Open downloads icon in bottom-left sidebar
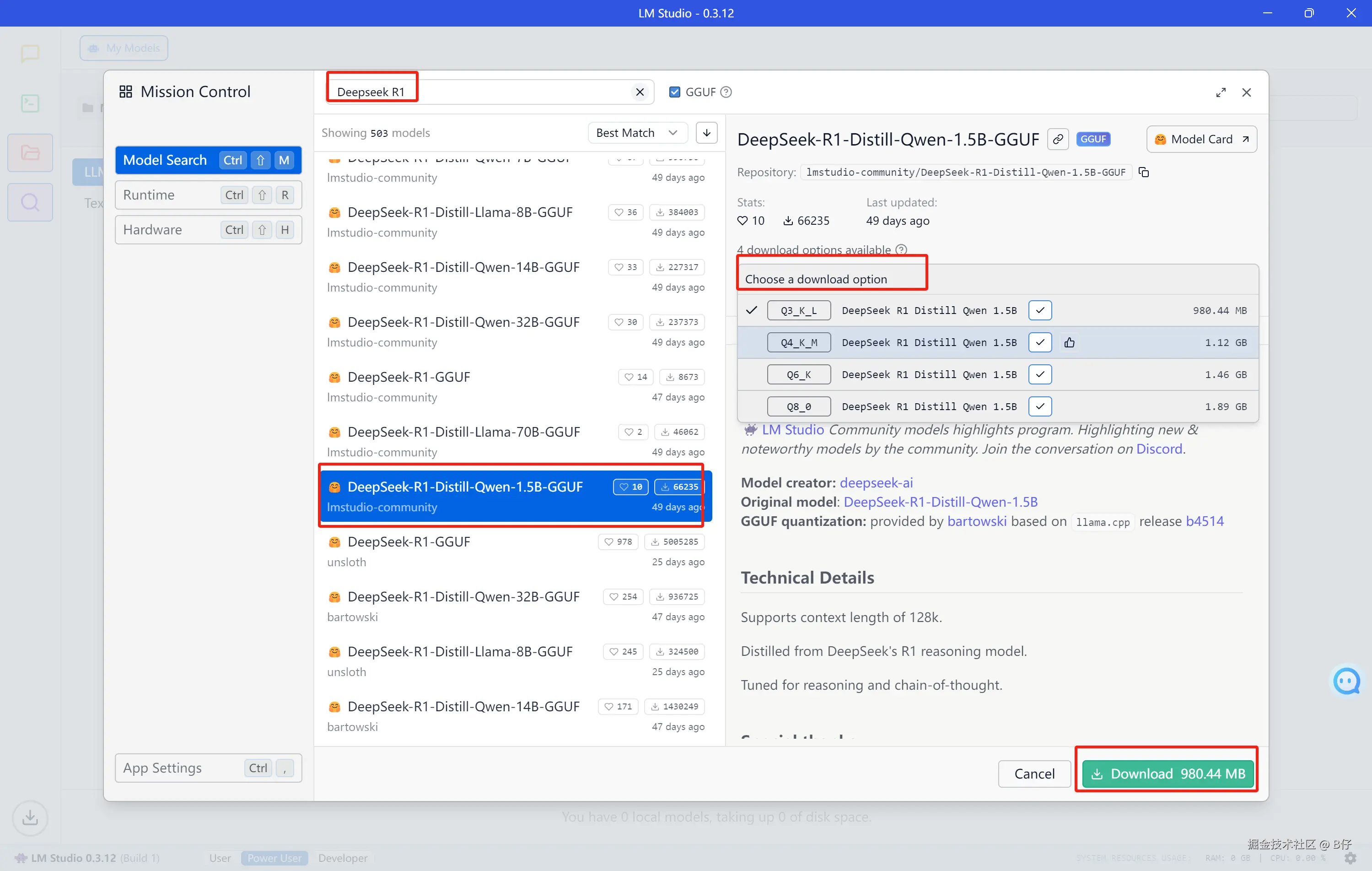The width and height of the screenshot is (1372, 871). tap(30, 818)
